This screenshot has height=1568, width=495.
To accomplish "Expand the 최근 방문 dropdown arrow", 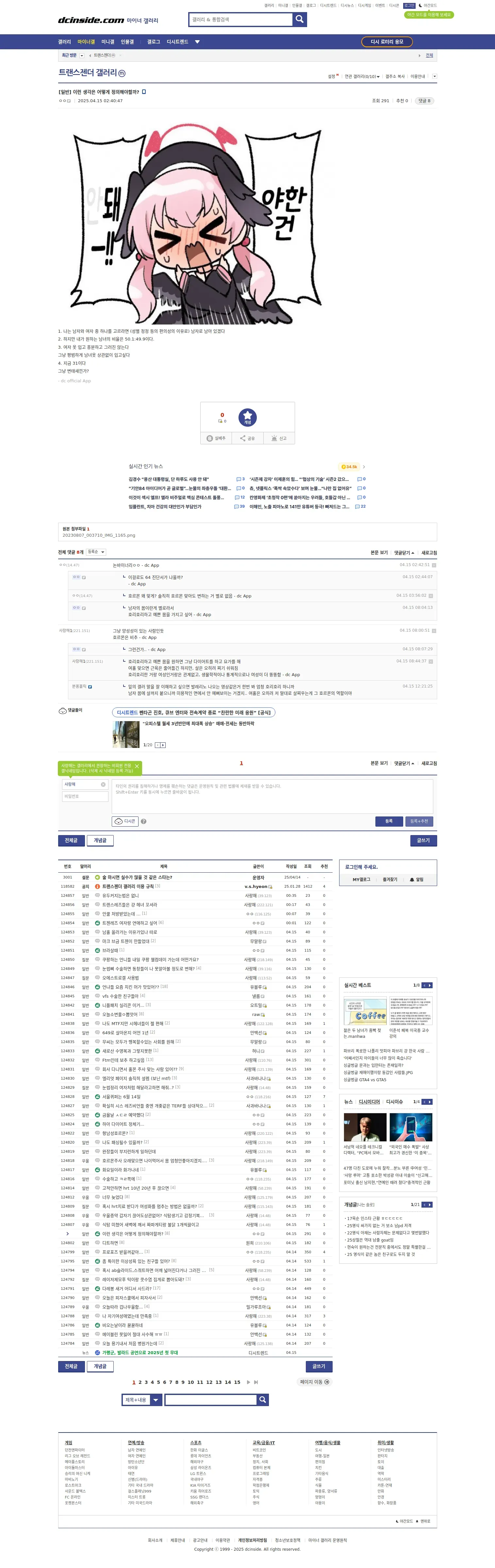I will tap(82, 55).
